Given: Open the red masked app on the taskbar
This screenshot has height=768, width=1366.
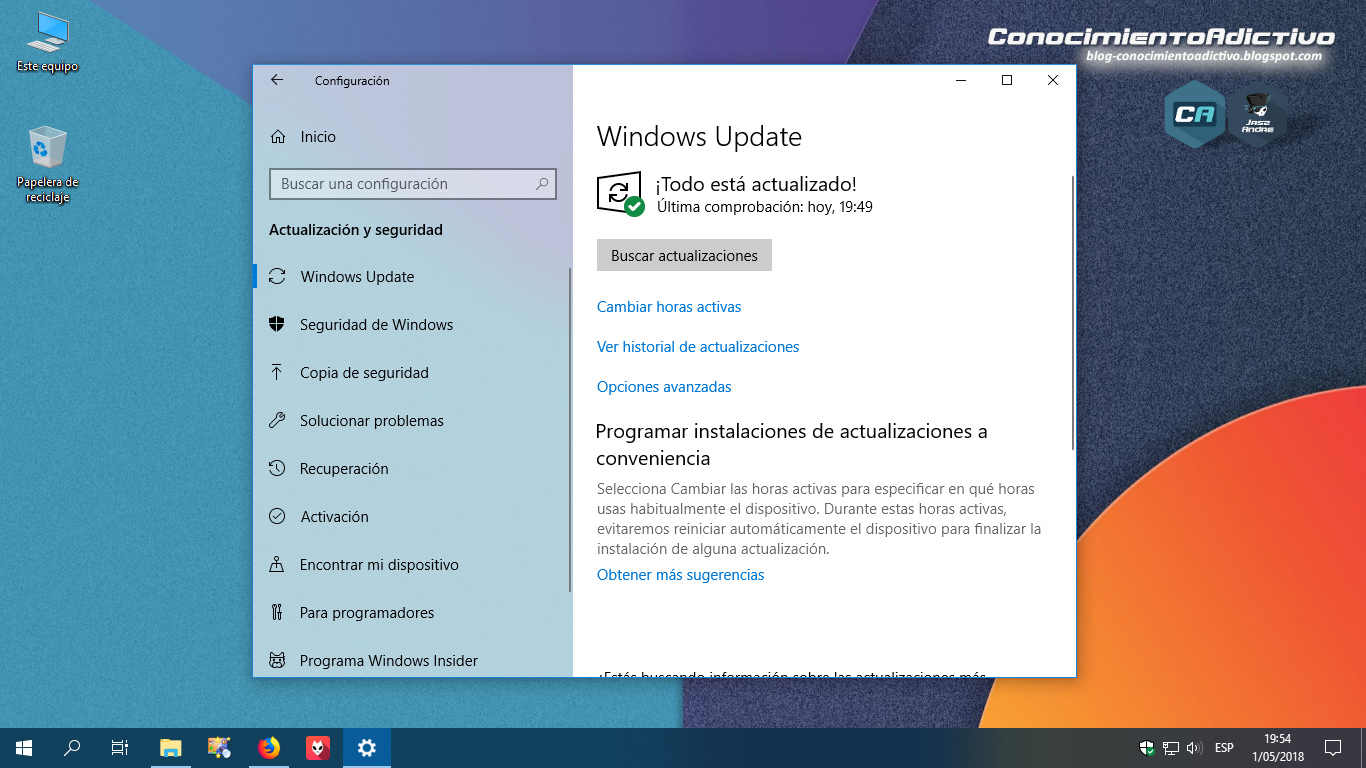Looking at the screenshot, I should [x=317, y=747].
